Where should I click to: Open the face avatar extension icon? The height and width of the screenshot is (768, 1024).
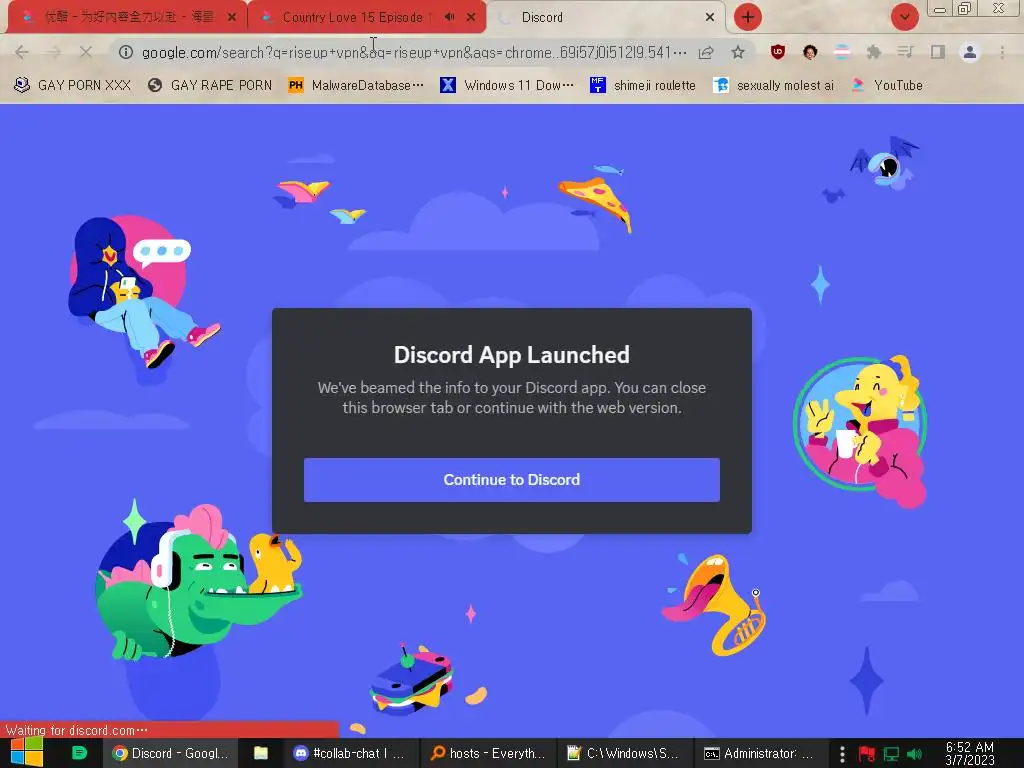pyautogui.click(x=810, y=52)
